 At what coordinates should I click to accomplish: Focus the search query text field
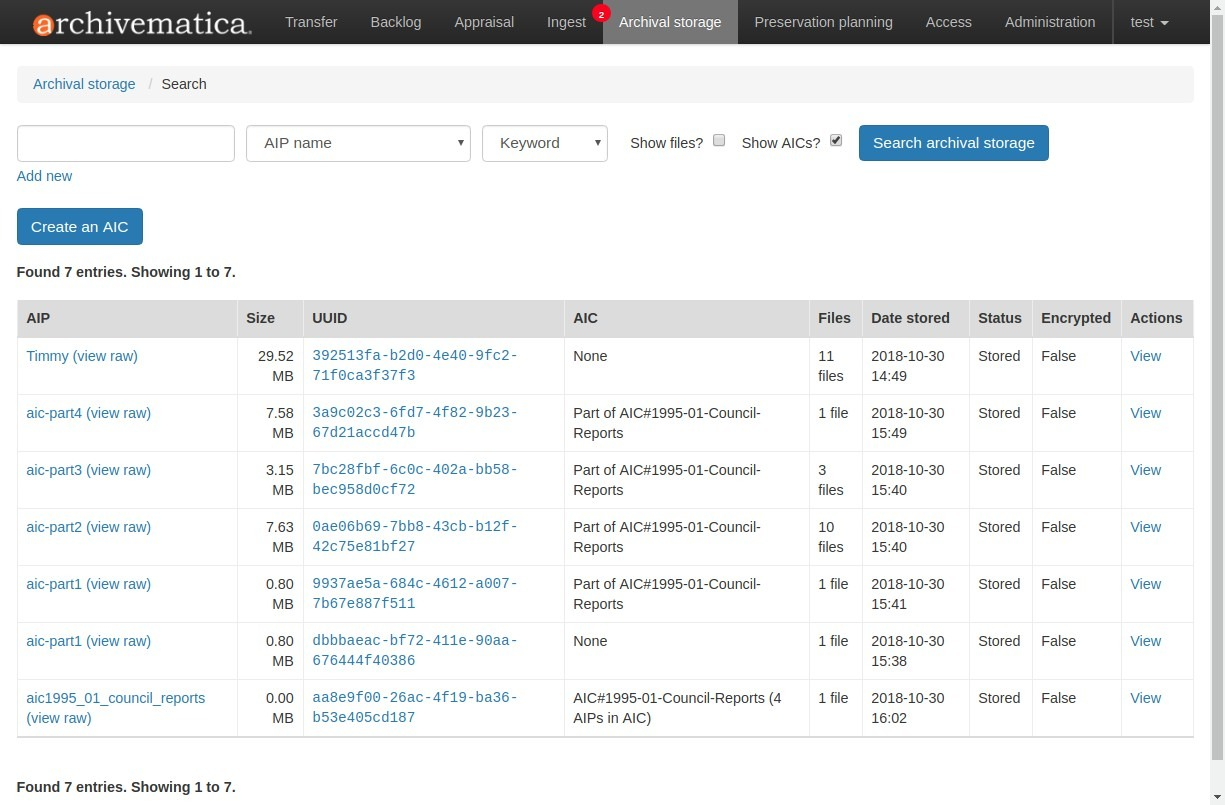point(126,143)
